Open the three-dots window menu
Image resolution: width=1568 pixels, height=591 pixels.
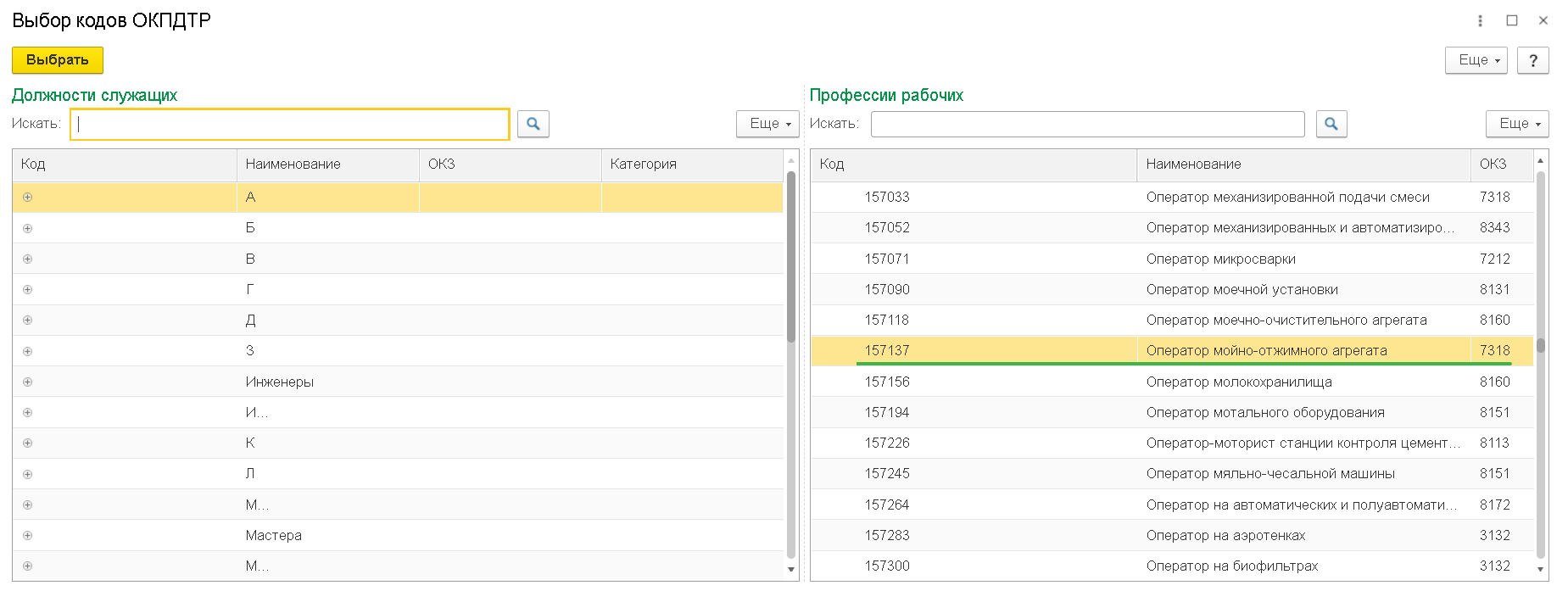coord(1480,20)
